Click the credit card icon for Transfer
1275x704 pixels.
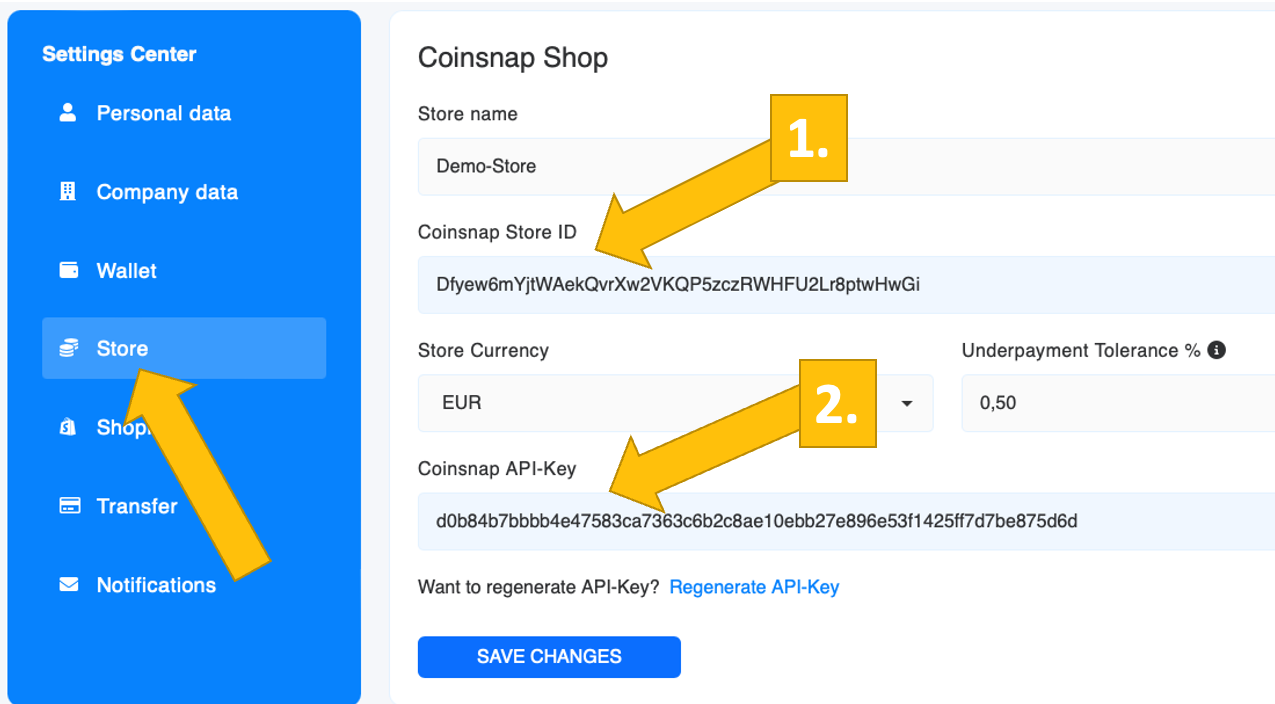[68, 506]
